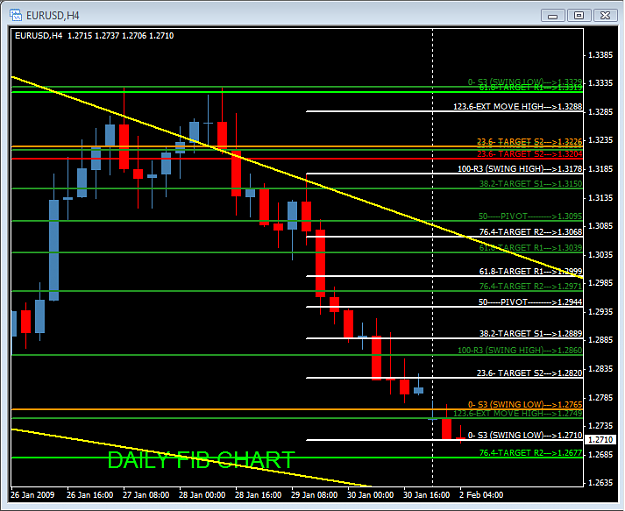625x511 pixels.
Task: Click the '2 Feb 04:00' time axis label
Action: click(481, 495)
